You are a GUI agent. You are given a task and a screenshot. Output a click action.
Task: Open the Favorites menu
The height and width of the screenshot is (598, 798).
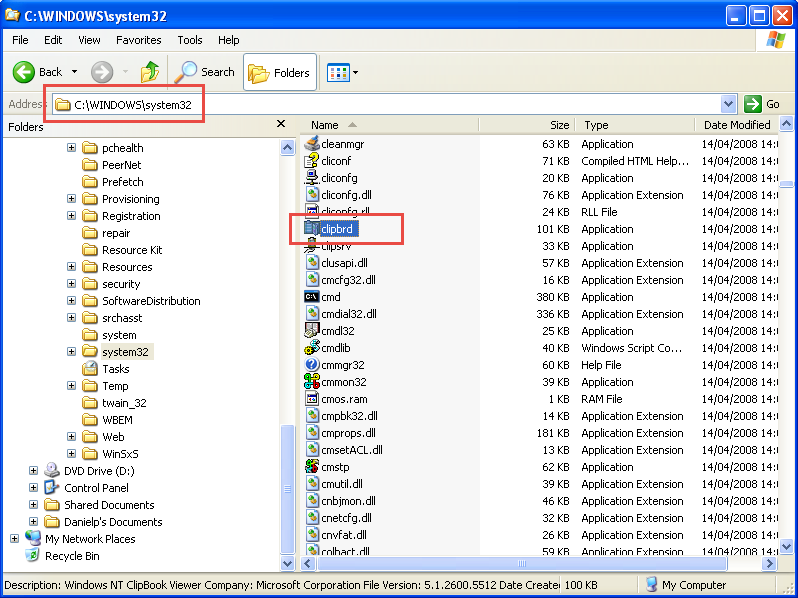(x=138, y=40)
